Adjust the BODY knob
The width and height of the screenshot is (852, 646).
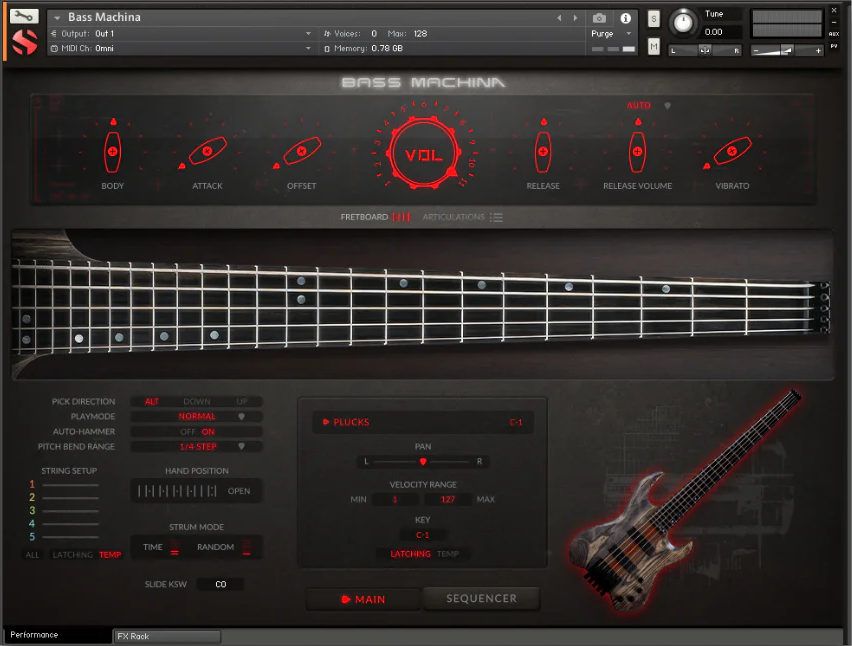tap(112, 150)
